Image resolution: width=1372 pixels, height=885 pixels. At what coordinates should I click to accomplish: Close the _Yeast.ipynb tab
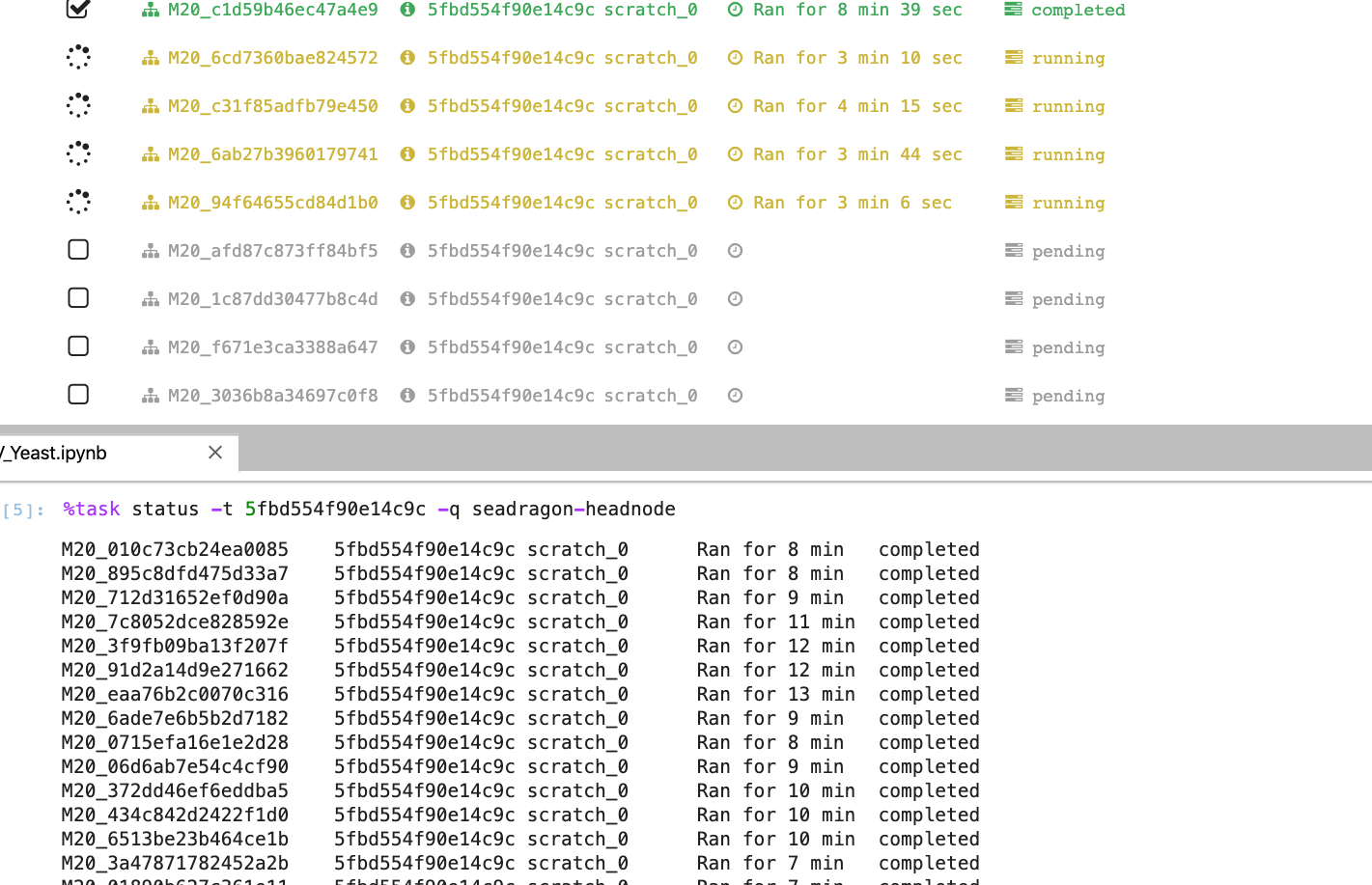pos(215,452)
